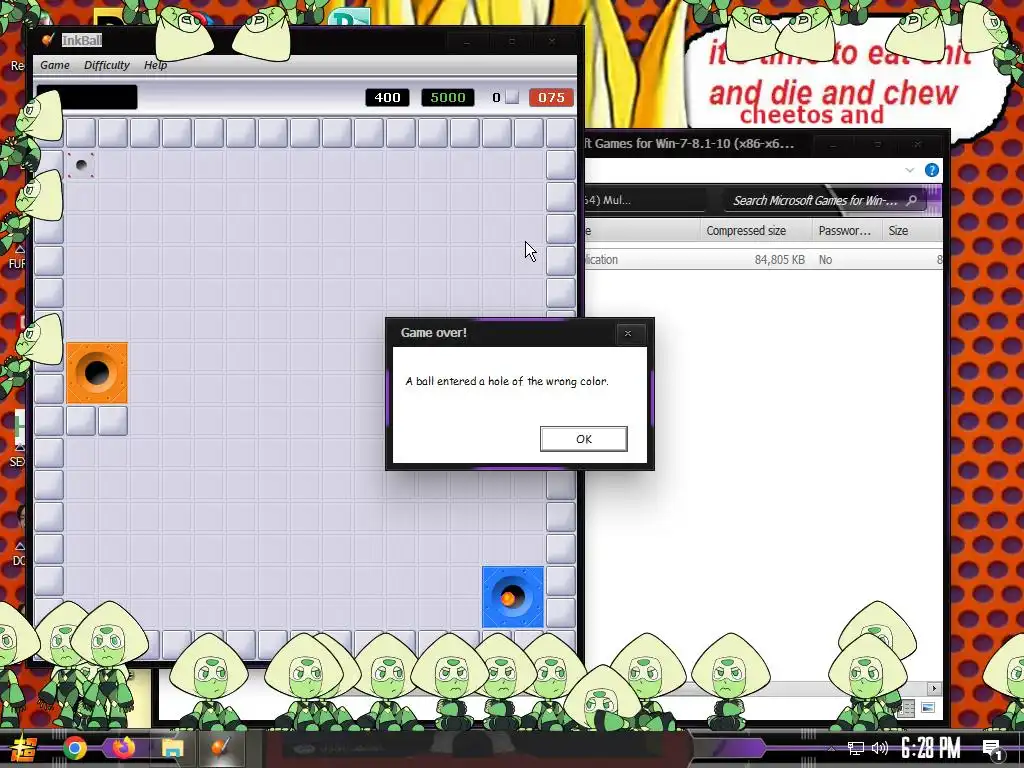Click the small ball spawner tile
This screenshot has width=1024, height=768.
pos(81,165)
